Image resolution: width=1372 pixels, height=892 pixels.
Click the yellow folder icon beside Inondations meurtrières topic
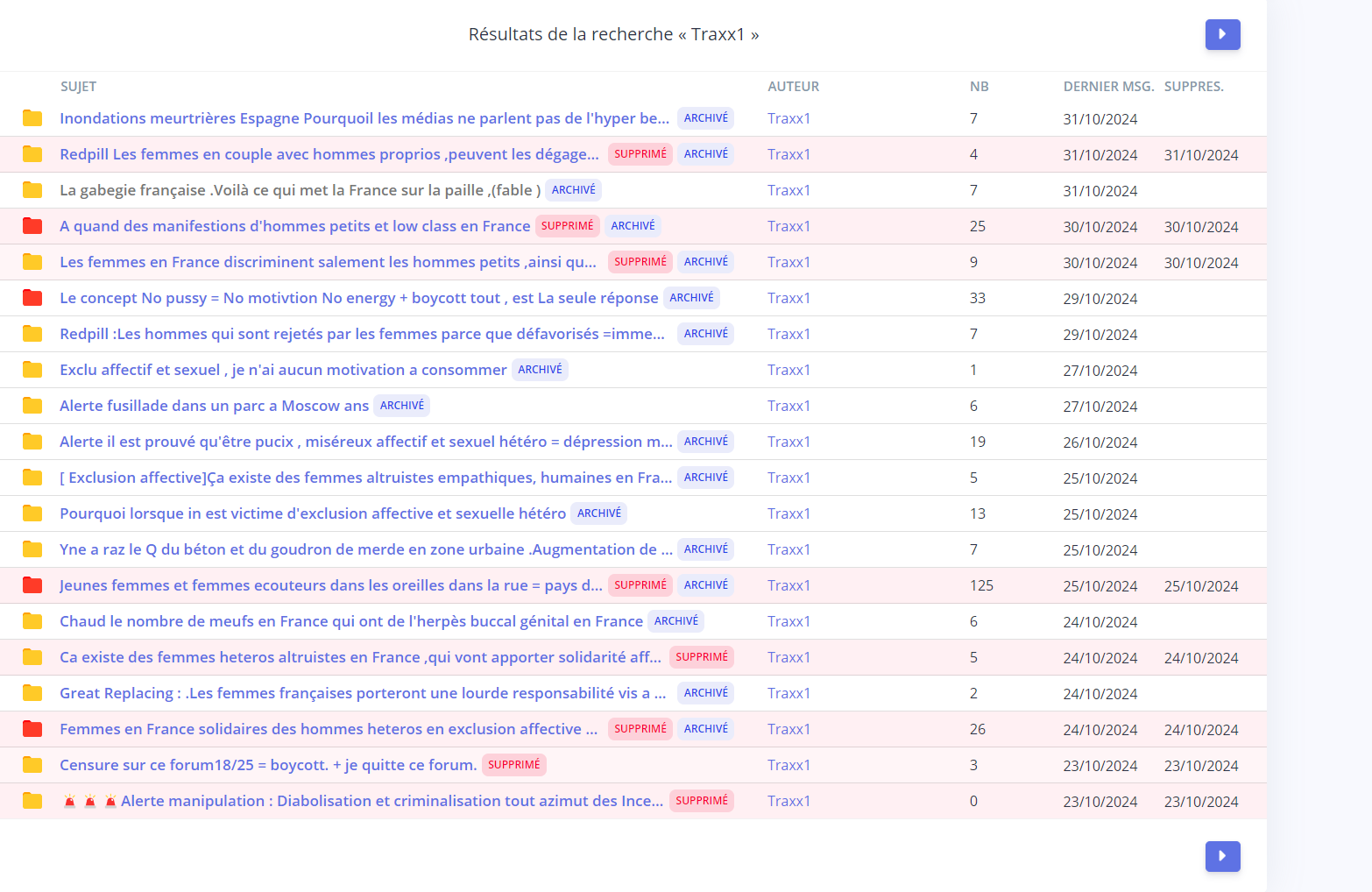[x=32, y=118]
